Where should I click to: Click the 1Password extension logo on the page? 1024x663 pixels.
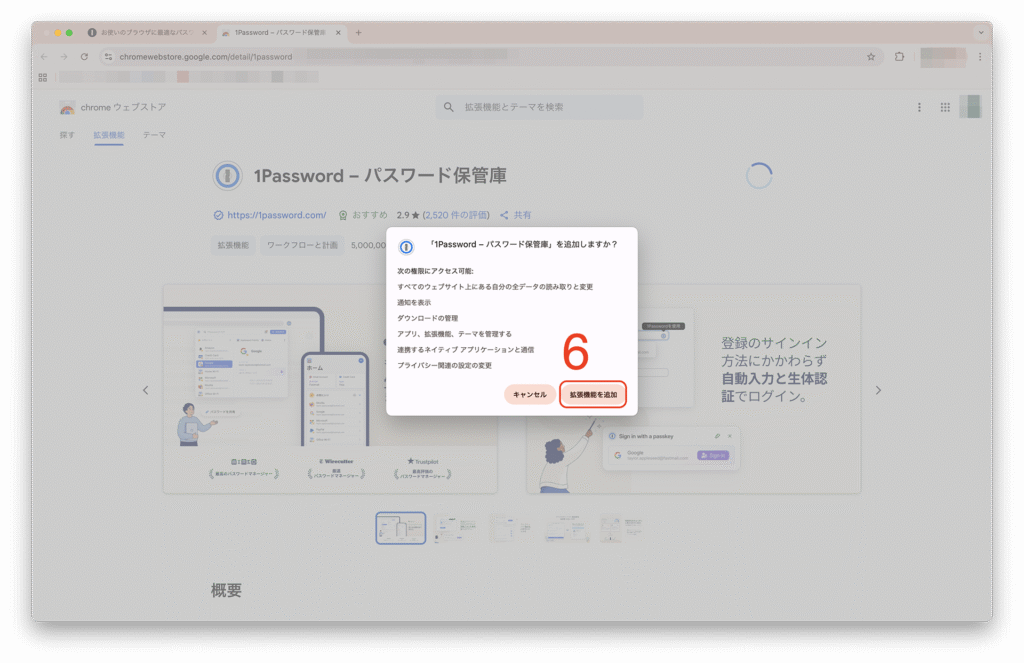227,176
